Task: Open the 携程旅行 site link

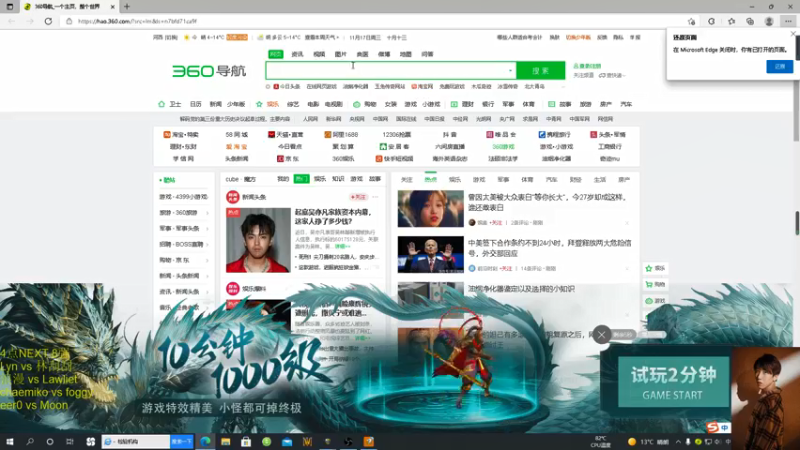Action: tap(555, 135)
